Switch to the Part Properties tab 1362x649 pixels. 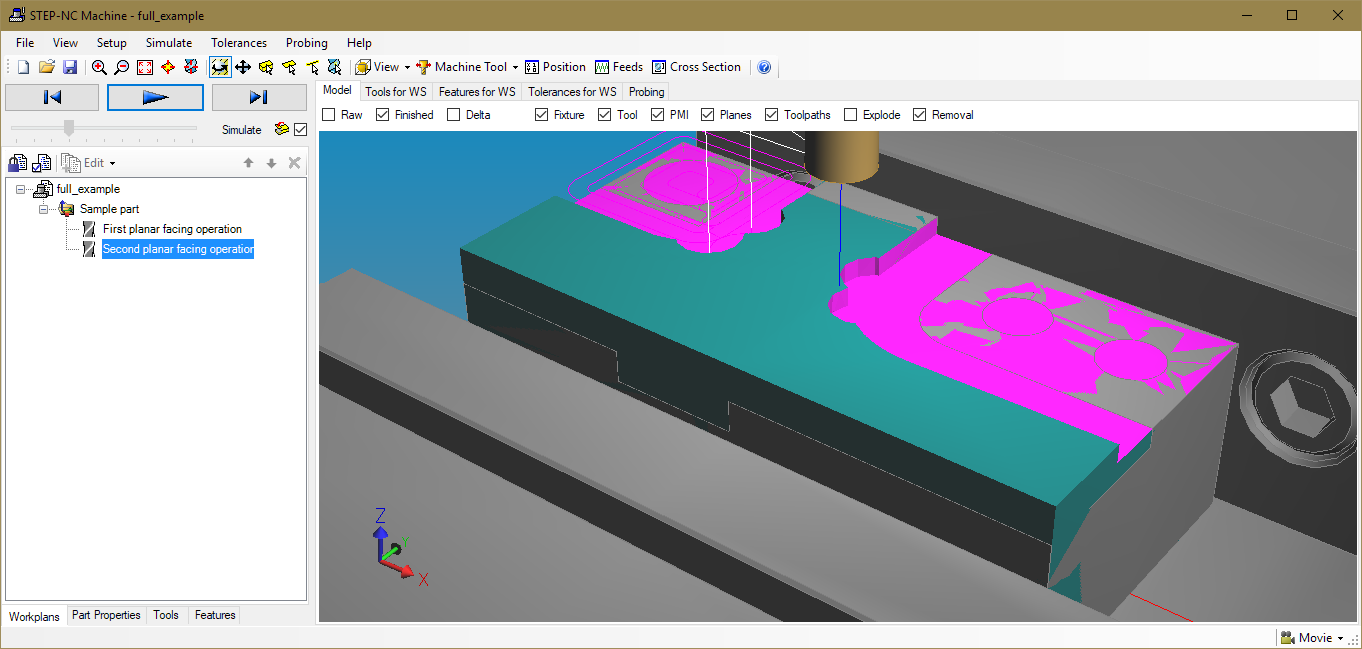point(107,615)
